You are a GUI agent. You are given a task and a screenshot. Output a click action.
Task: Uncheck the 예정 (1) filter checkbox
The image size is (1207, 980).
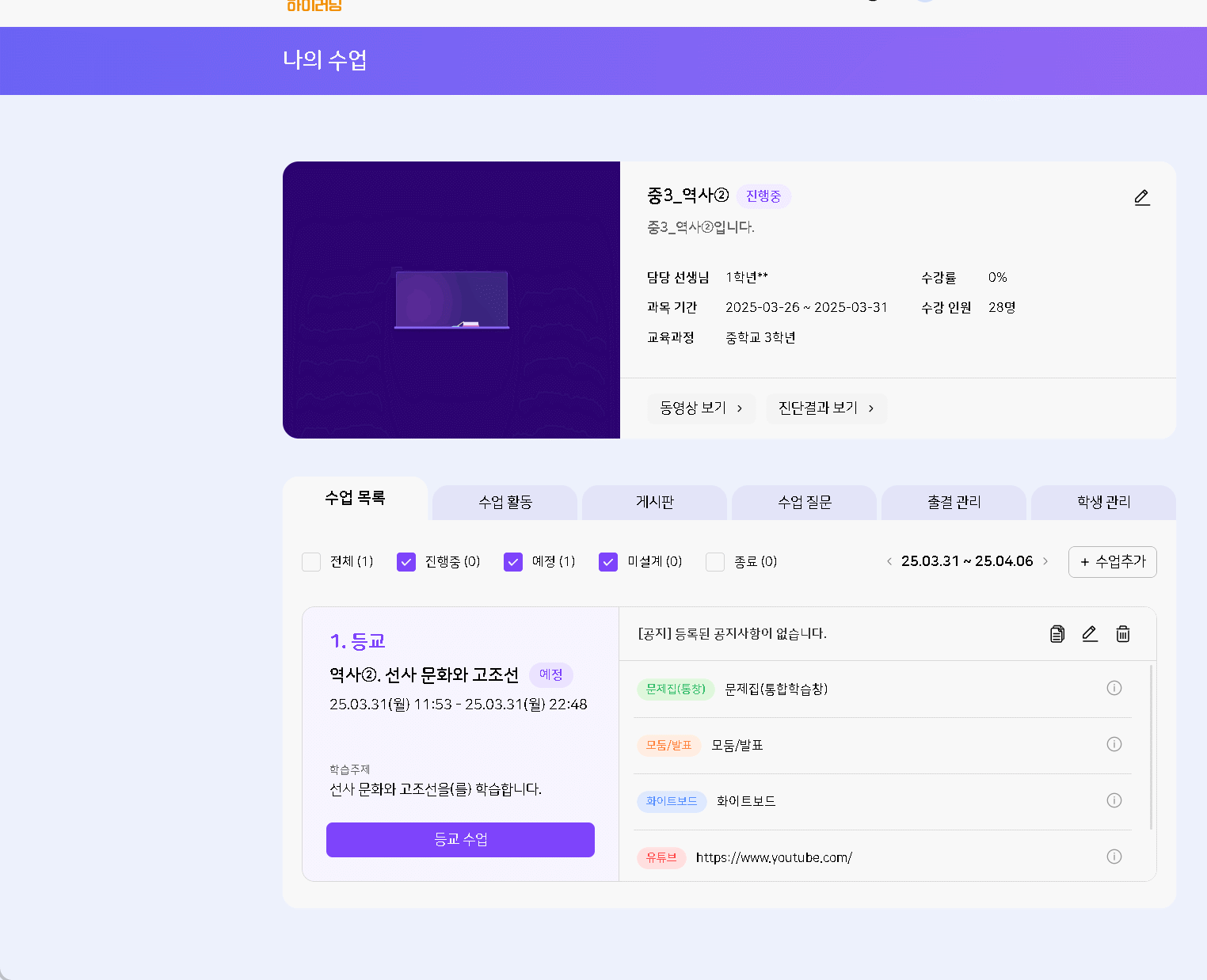(x=513, y=562)
